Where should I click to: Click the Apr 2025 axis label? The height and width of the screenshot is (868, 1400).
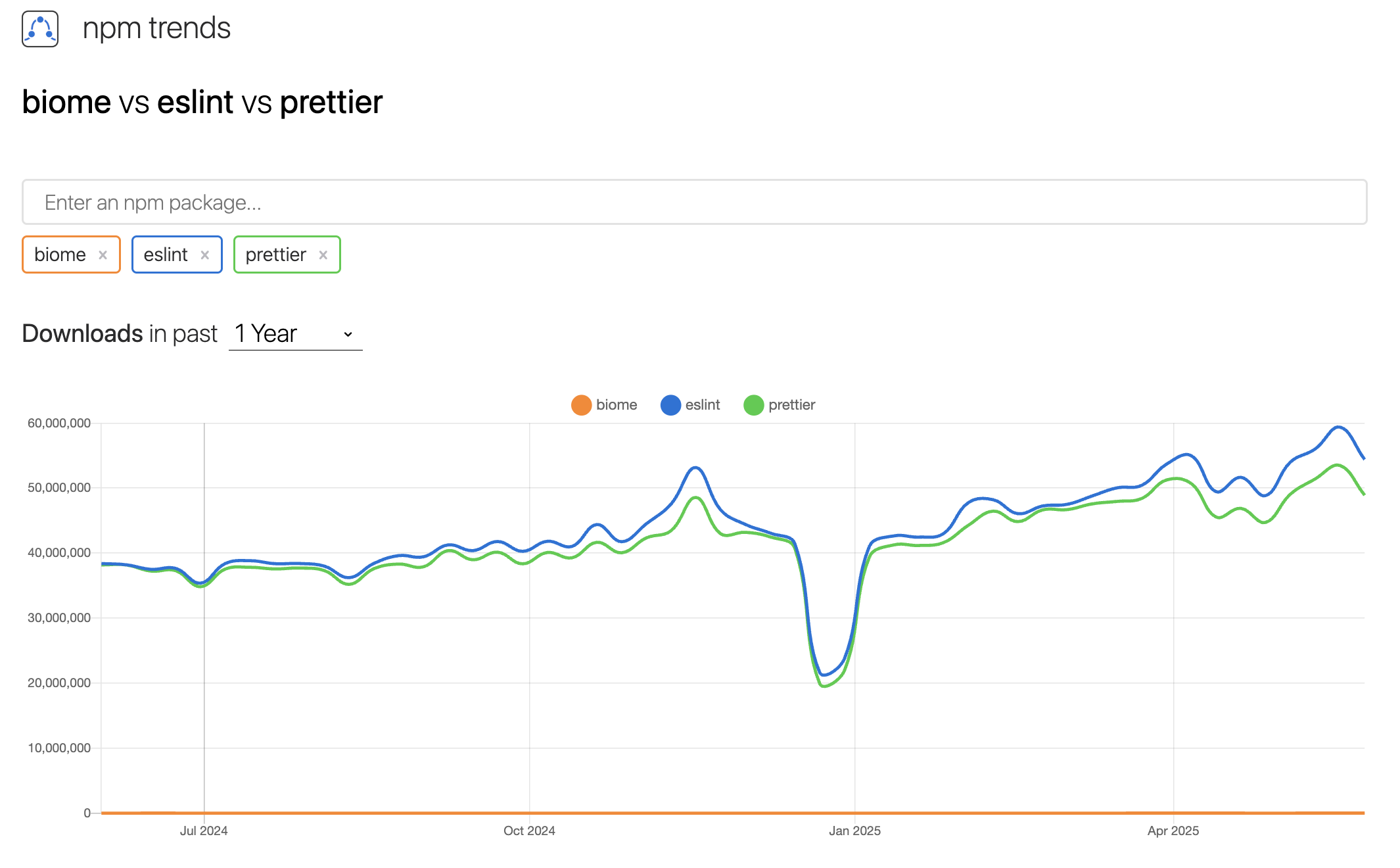[x=1173, y=831]
